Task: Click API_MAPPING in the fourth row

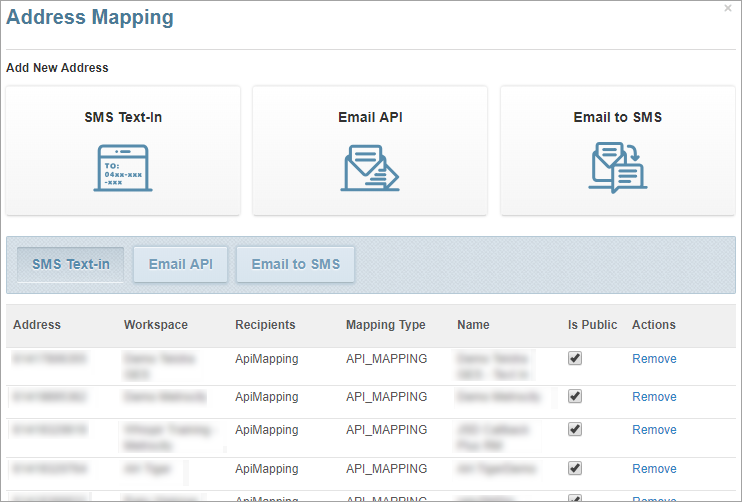Action: coord(386,468)
